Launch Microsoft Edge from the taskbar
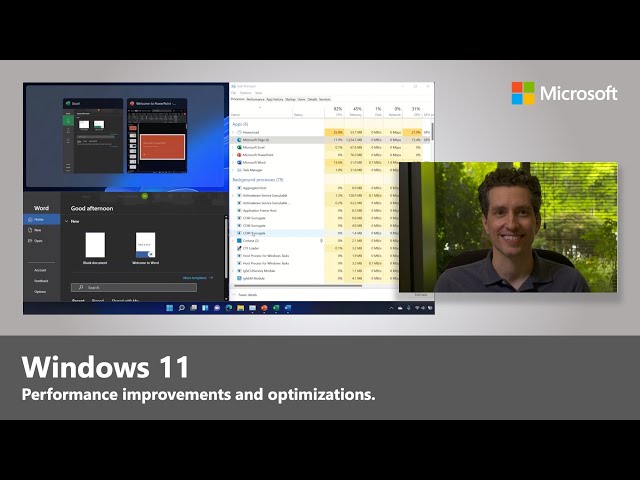 (x=229, y=308)
